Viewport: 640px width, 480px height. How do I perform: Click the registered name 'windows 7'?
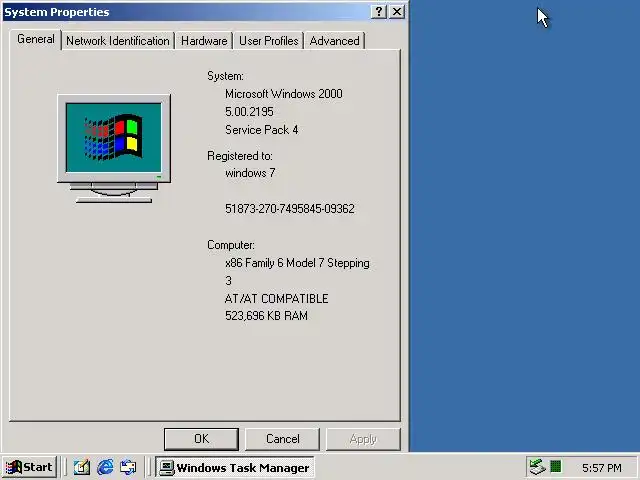(250, 173)
